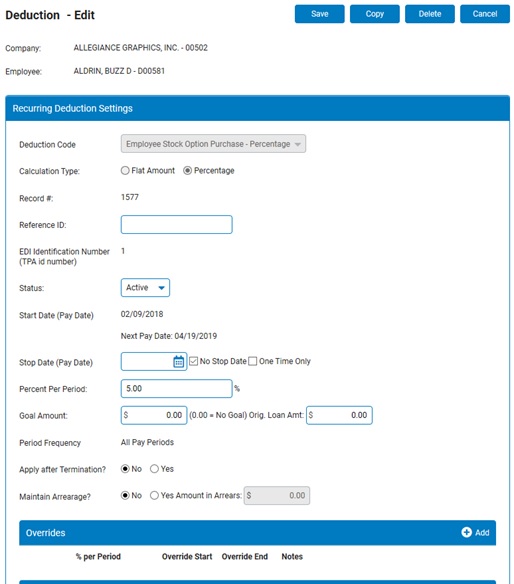514x584 pixels.
Task: Uncheck the No Stop Date checkbox
Action: (193, 361)
